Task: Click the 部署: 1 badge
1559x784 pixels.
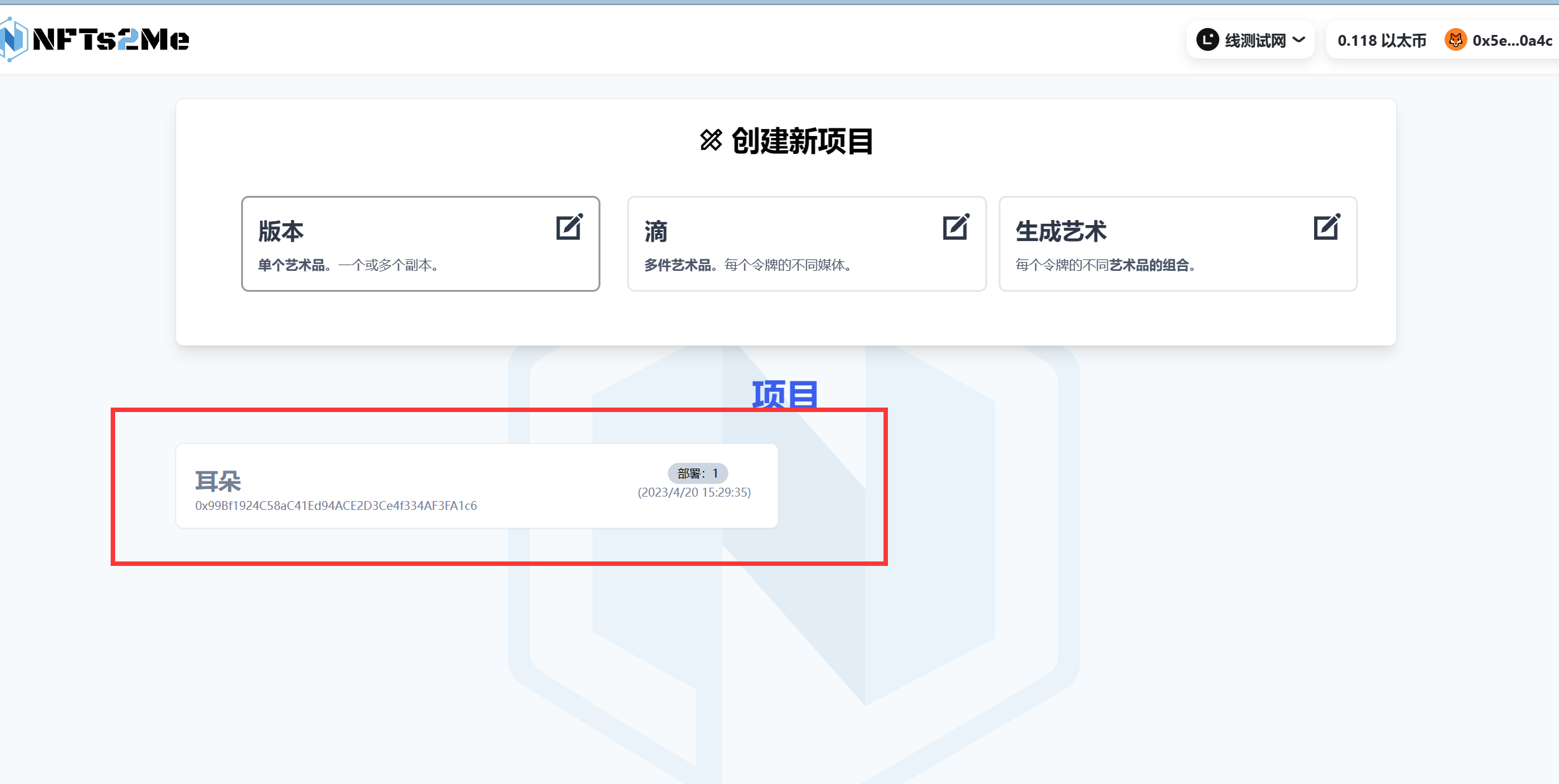Action: (697, 473)
